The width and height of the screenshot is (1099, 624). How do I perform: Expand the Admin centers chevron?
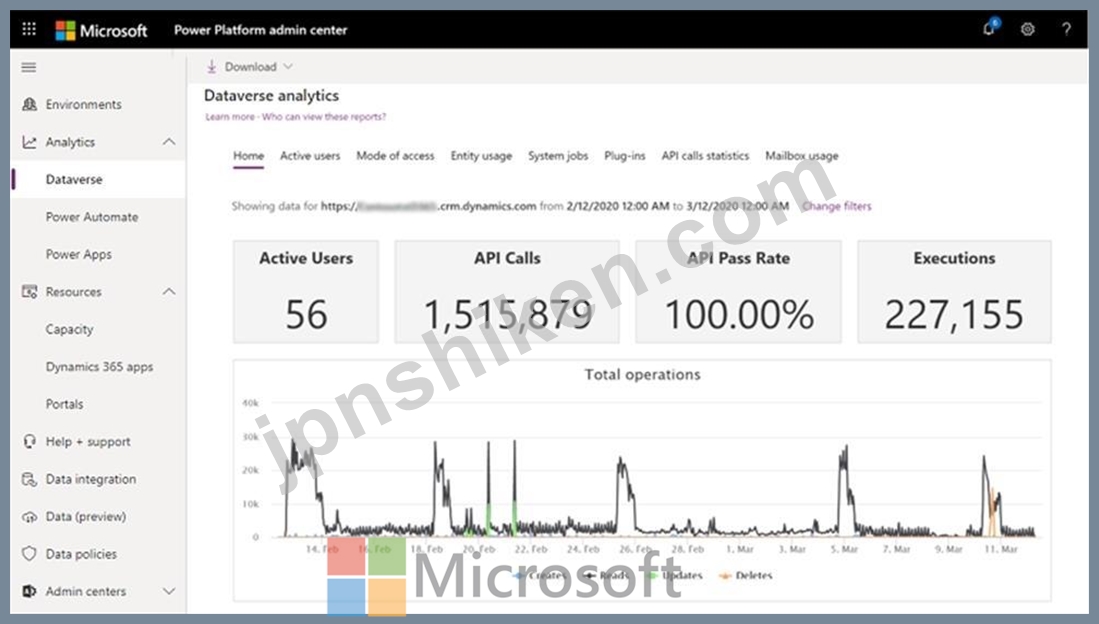point(169,592)
